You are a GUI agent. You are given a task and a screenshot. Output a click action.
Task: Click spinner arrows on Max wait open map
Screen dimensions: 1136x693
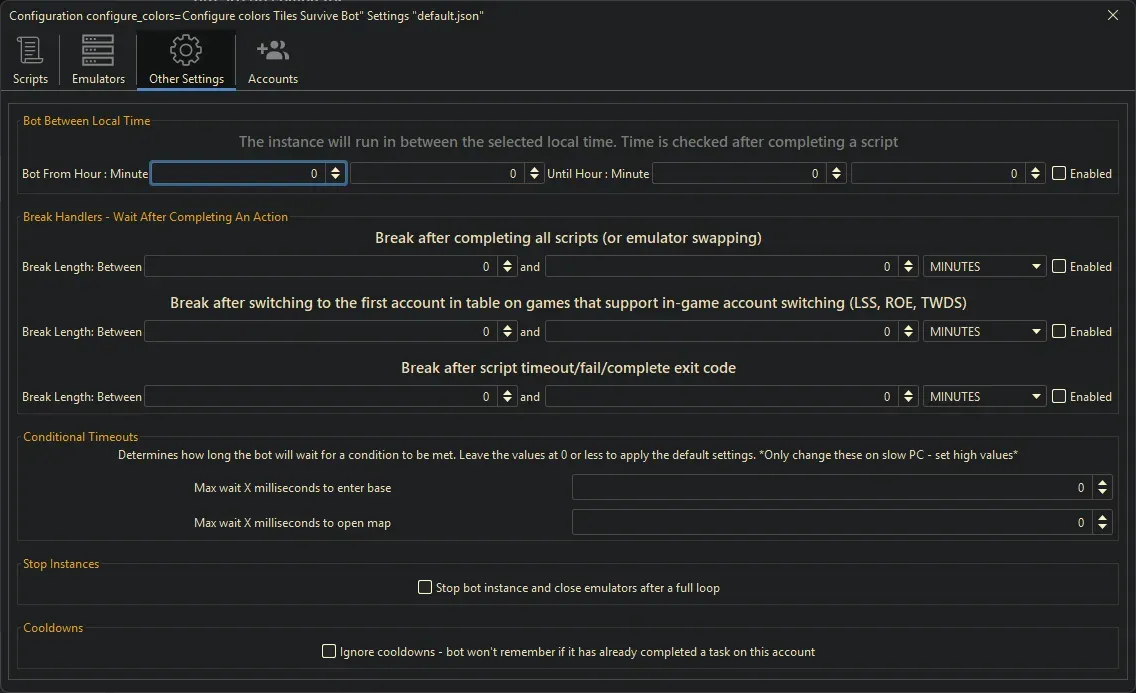click(1102, 522)
